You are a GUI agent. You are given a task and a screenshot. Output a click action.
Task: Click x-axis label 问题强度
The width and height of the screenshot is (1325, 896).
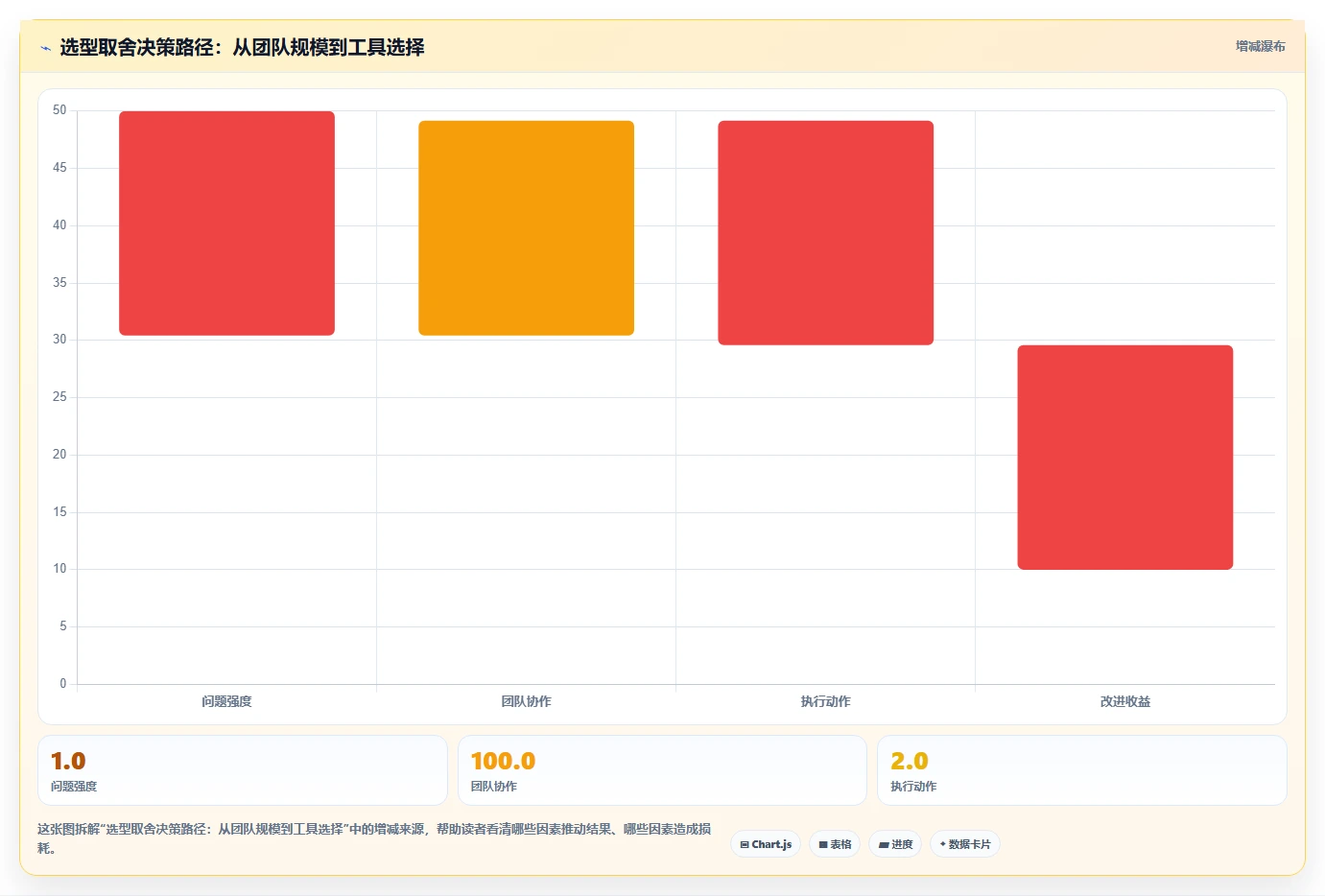[x=226, y=701]
